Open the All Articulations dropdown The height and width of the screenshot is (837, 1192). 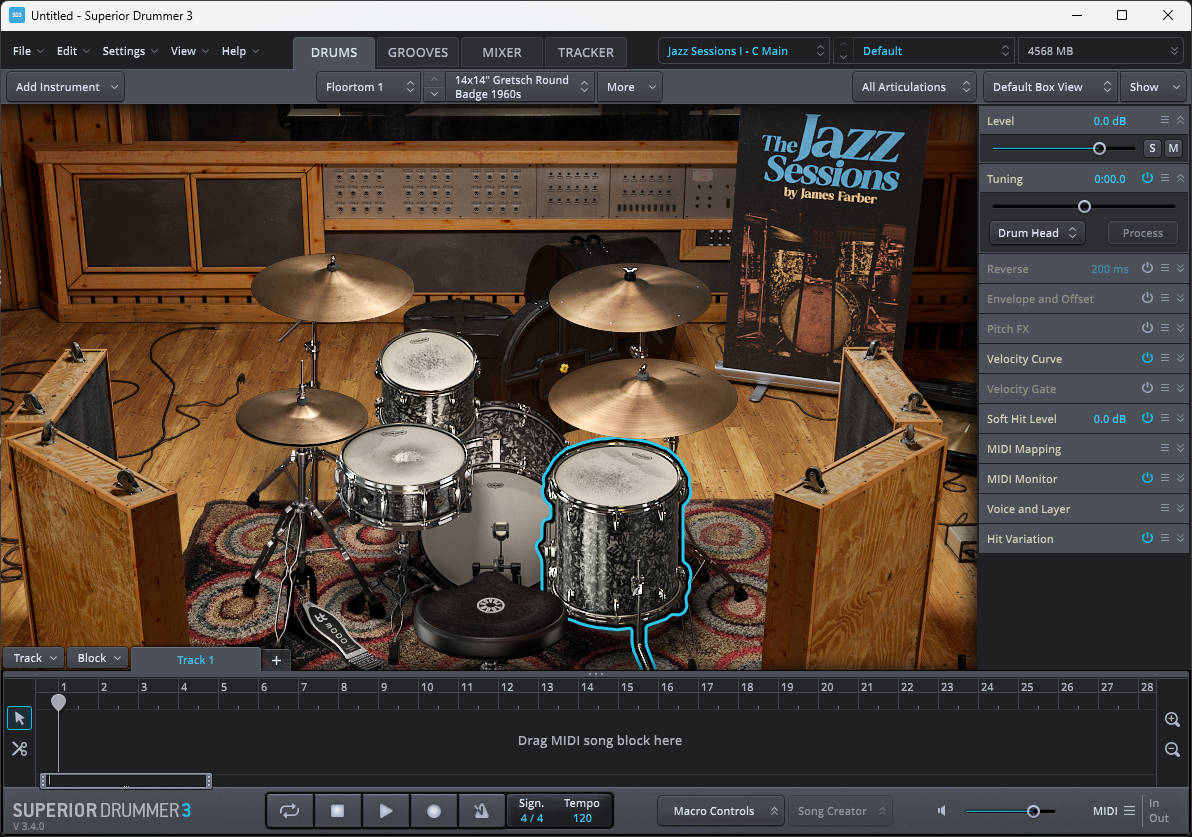[914, 87]
